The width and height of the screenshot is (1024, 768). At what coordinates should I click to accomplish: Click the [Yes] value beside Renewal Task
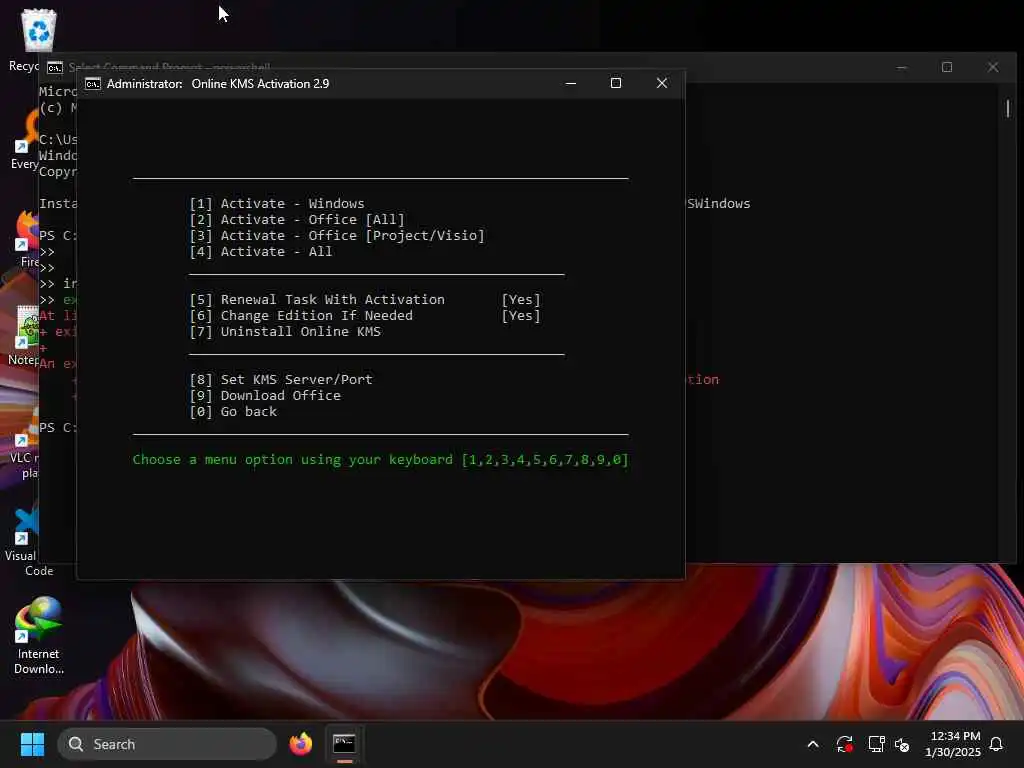pos(521,300)
